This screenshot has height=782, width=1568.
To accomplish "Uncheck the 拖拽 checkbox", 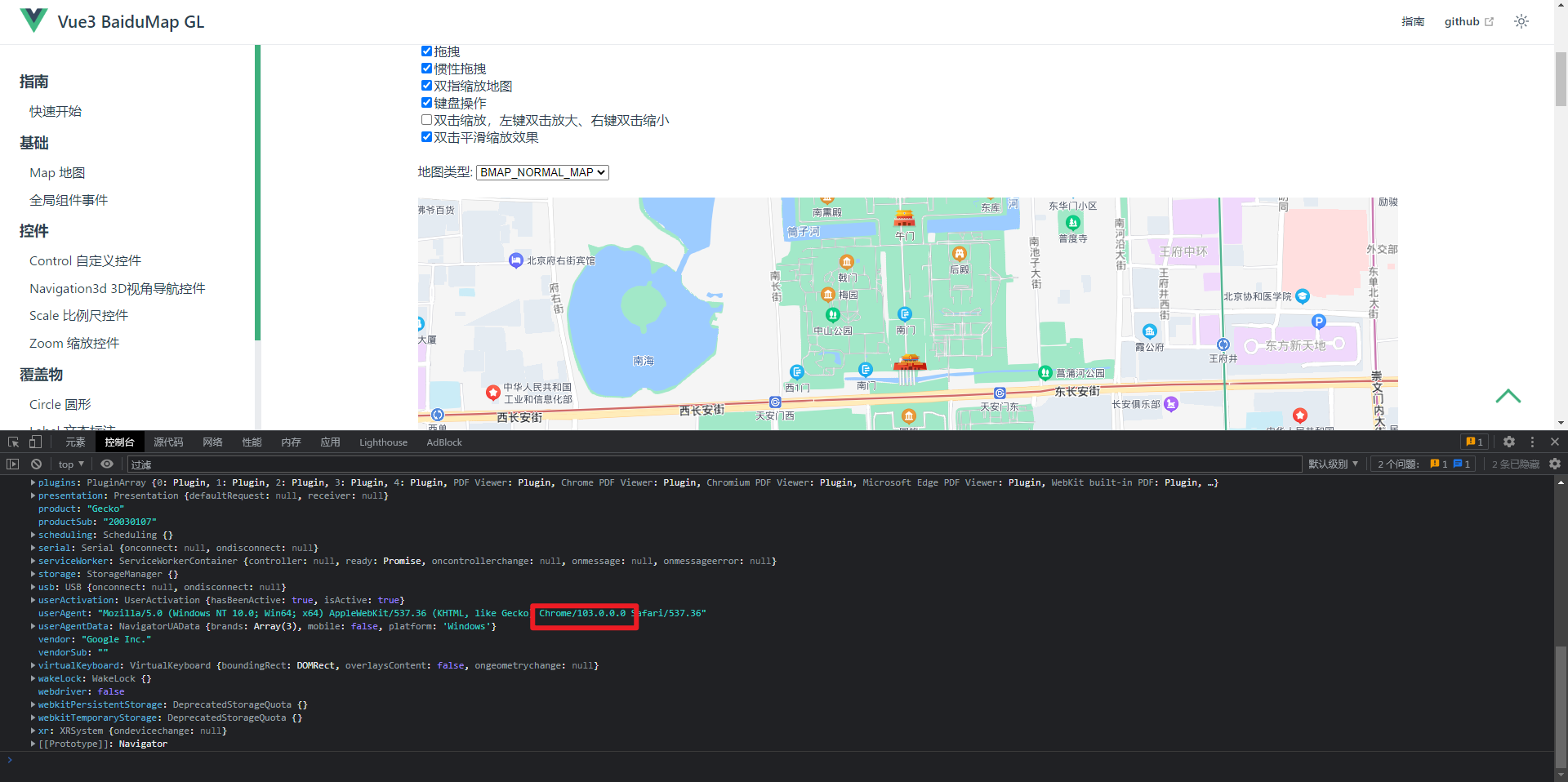I will [426, 51].
